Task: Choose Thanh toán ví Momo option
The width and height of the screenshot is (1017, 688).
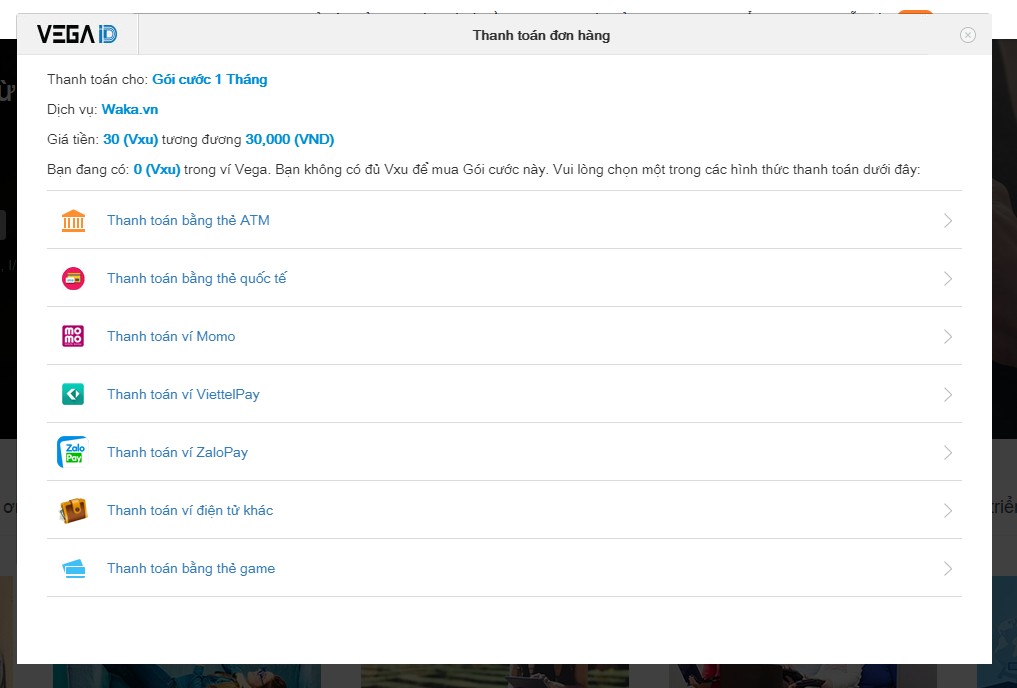Action: [x=171, y=337]
